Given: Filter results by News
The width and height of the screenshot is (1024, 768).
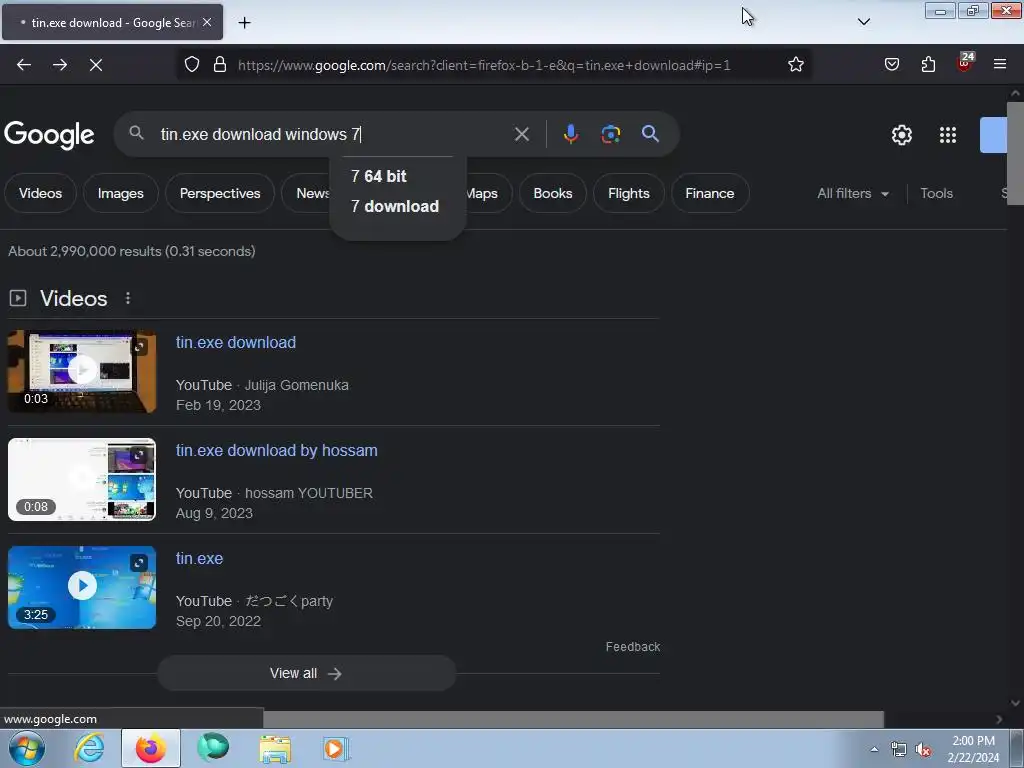Looking at the screenshot, I should coord(307,193).
